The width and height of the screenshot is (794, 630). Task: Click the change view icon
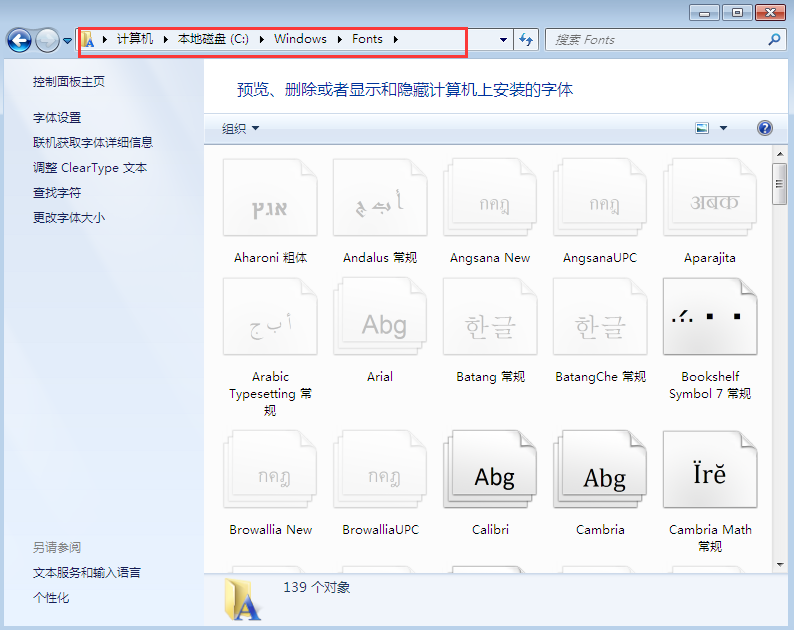702,128
